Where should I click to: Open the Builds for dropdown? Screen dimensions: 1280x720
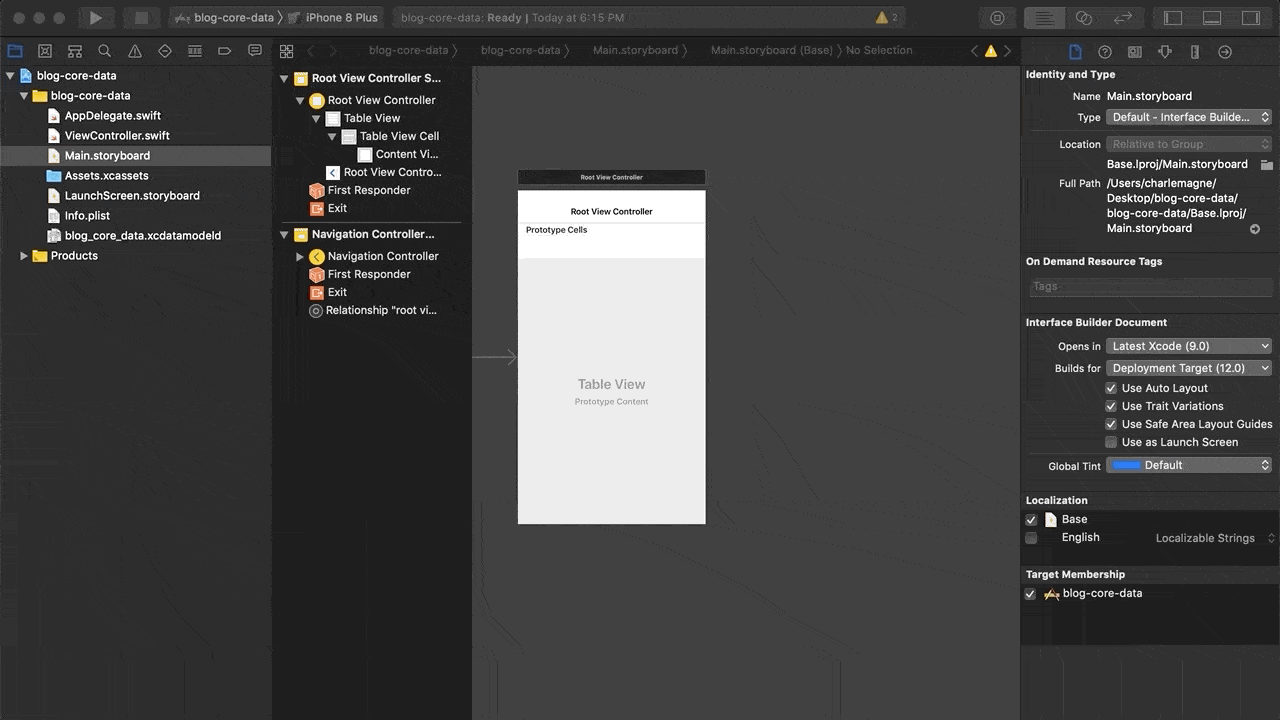click(1189, 368)
